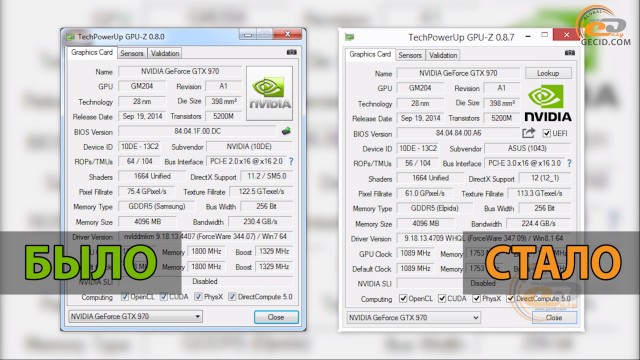
Task: Toggle CUDA checkbox in GPU-Z 0.8.7
Action: pyautogui.click(x=442, y=299)
